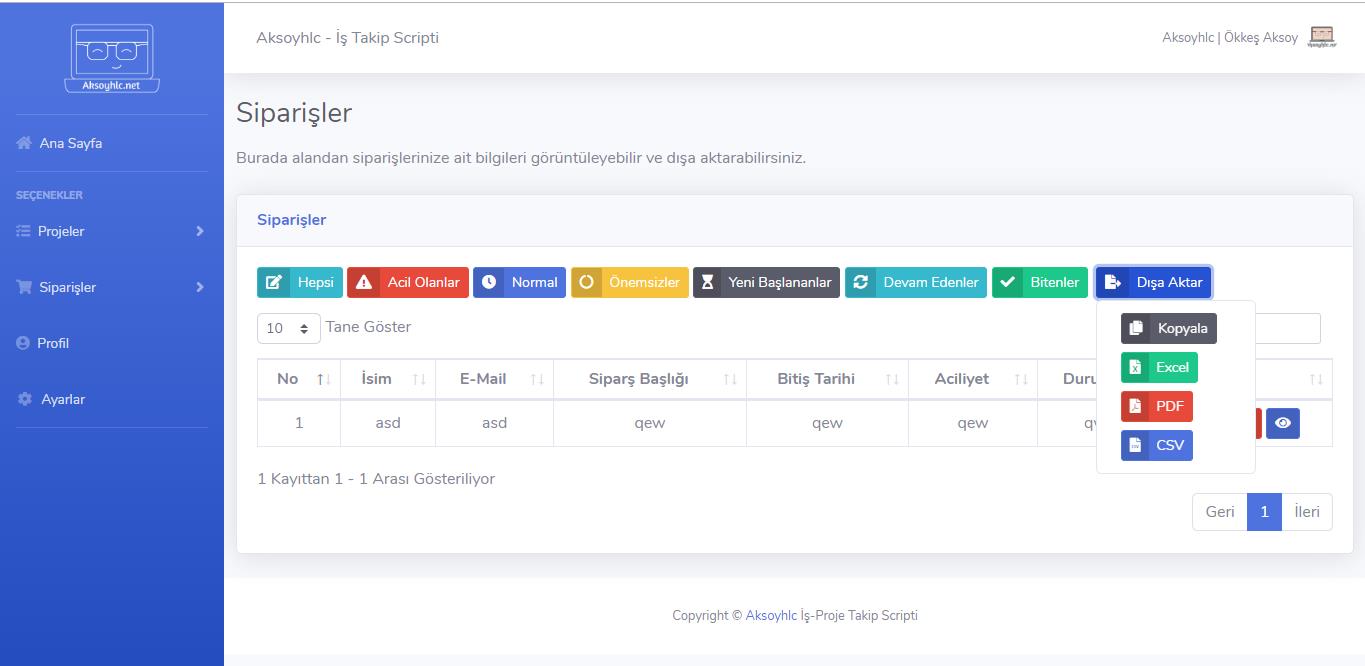1365x666 pixels.
Task: Click the Aksoyhlc.net logo in sidebar
Action: (111, 58)
